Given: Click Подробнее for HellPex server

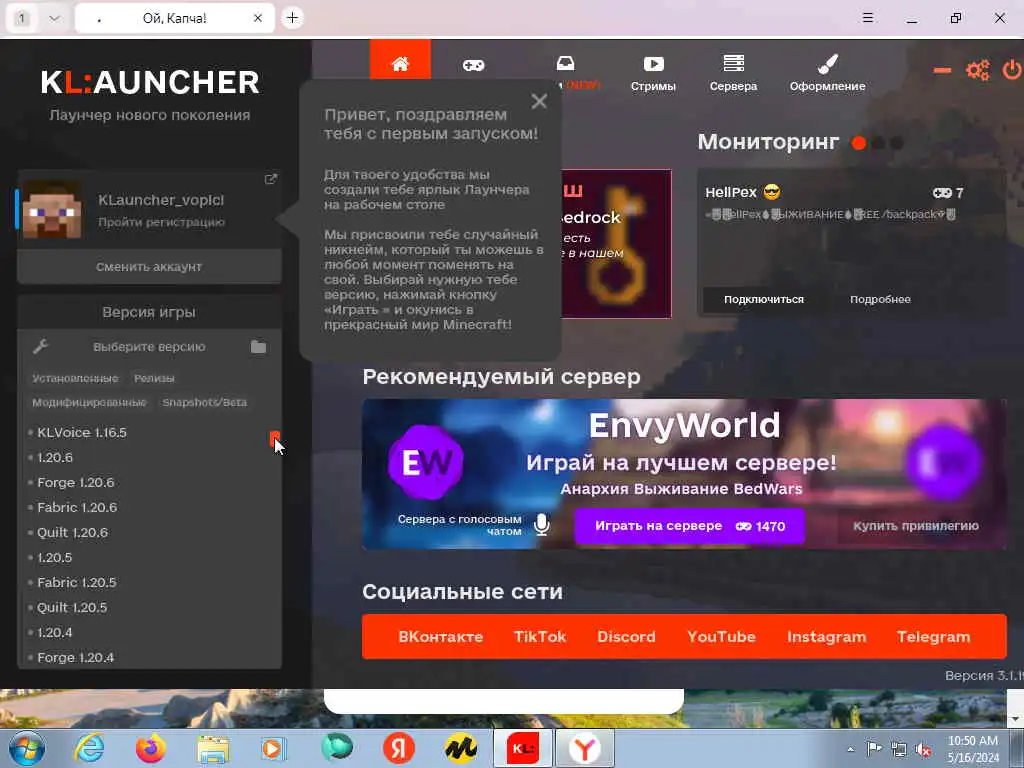Looking at the screenshot, I should click(880, 299).
